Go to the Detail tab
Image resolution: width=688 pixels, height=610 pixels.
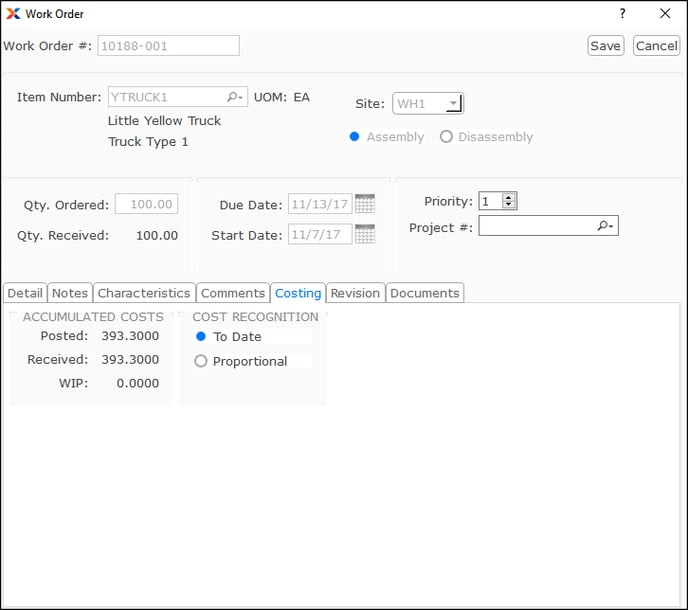(x=25, y=293)
